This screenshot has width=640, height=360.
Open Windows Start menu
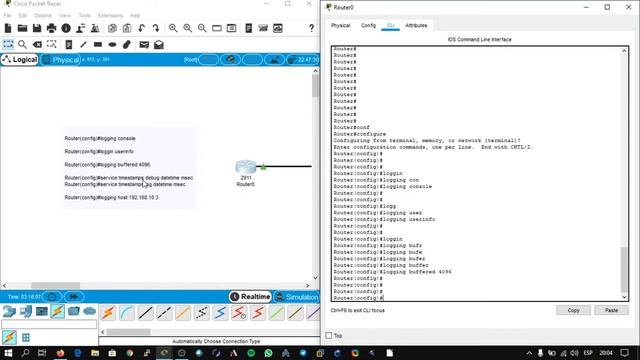[x=8, y=353]
